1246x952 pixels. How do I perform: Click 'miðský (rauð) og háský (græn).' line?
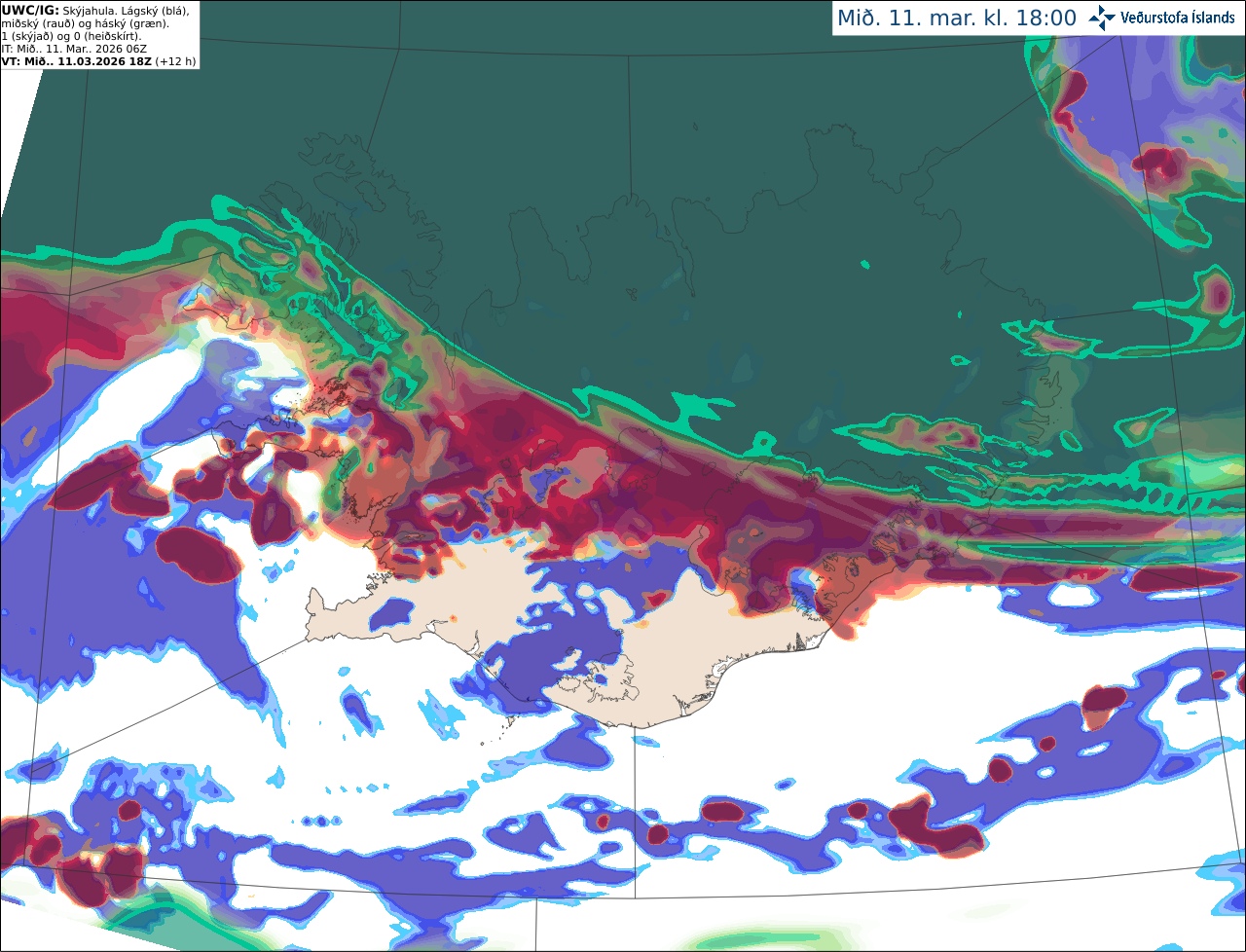(86, 22)
